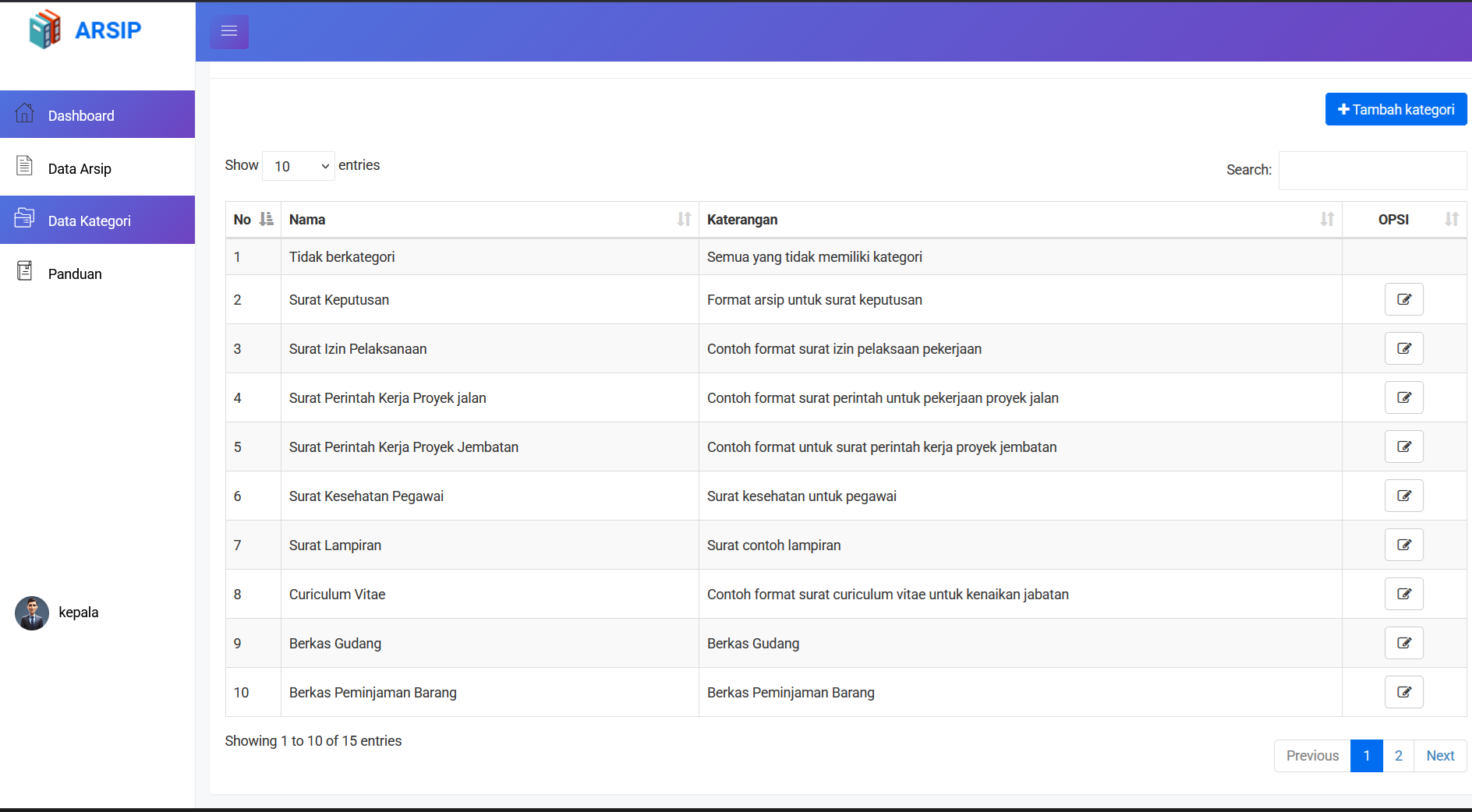Click the Dashboard home icon
The image size is (1472, 812).
coord(25,113)
